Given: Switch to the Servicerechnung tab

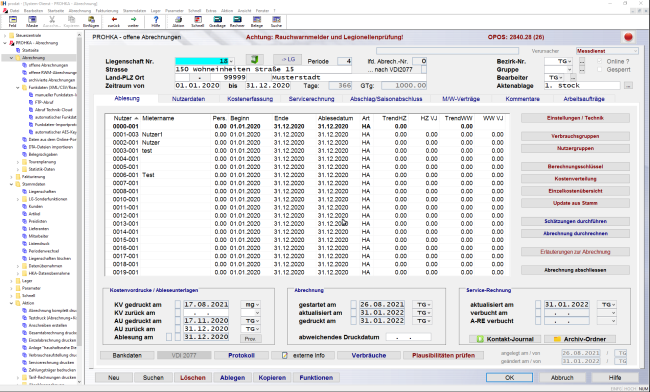Looking at the screenshot, I should 311,99.
